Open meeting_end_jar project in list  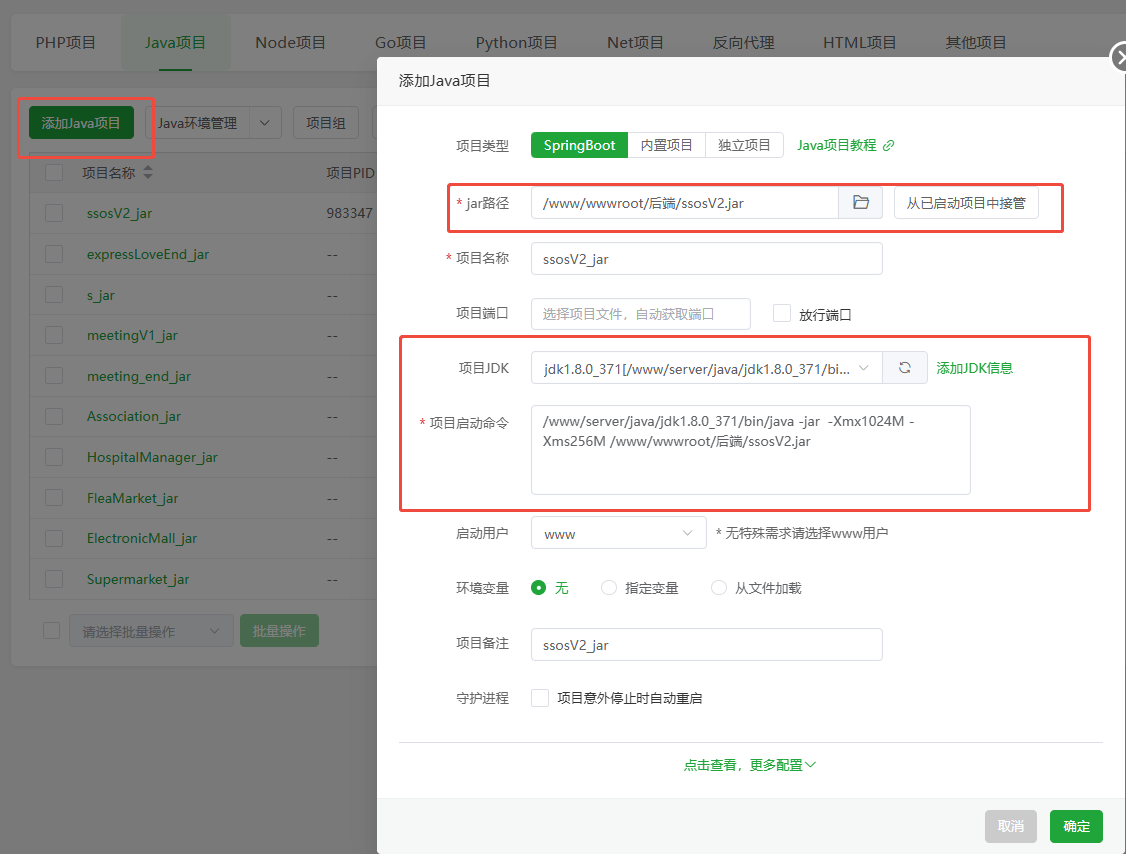pos(139,376)
